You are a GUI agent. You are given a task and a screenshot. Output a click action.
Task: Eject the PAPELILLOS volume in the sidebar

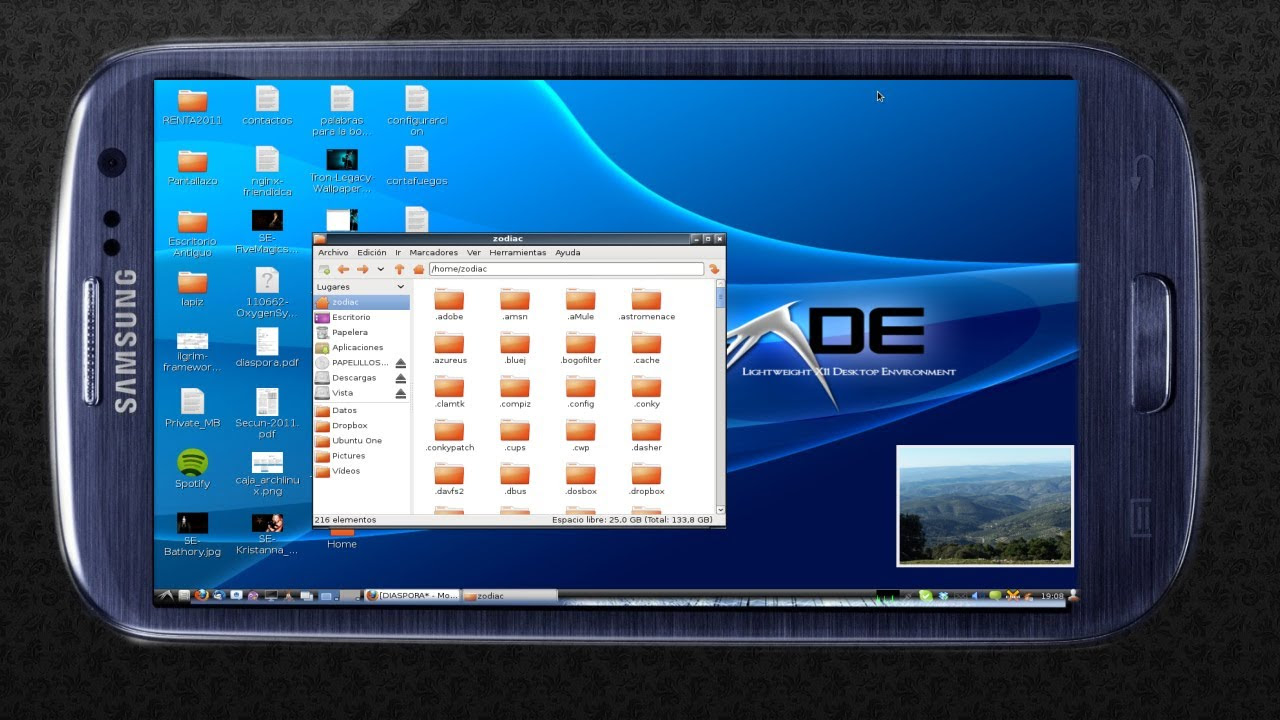tap(400, 362)
